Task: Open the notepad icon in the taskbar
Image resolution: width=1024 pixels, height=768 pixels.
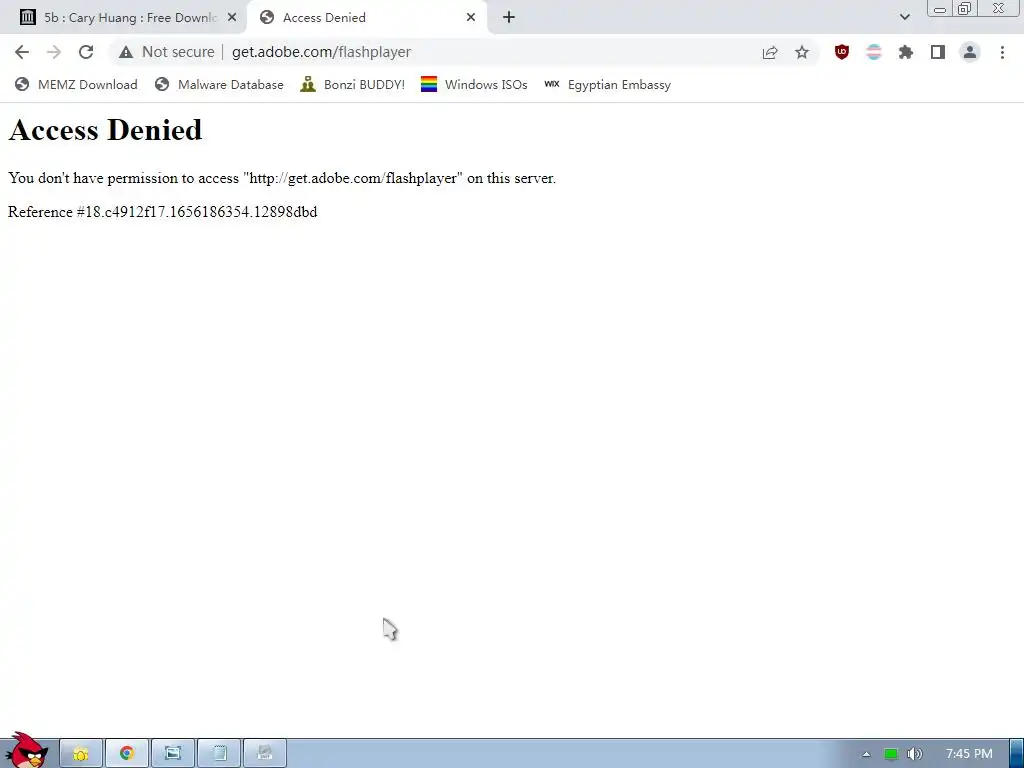Action: point(219,754)
